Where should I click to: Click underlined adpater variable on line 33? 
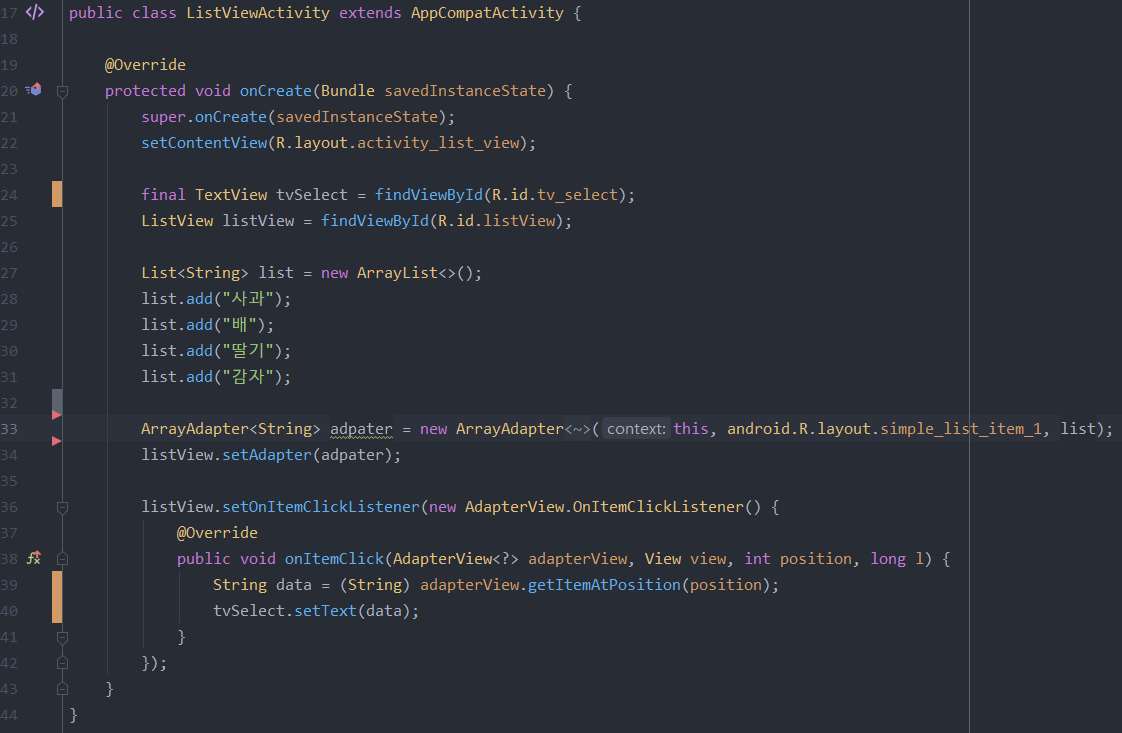coord(361,429)
